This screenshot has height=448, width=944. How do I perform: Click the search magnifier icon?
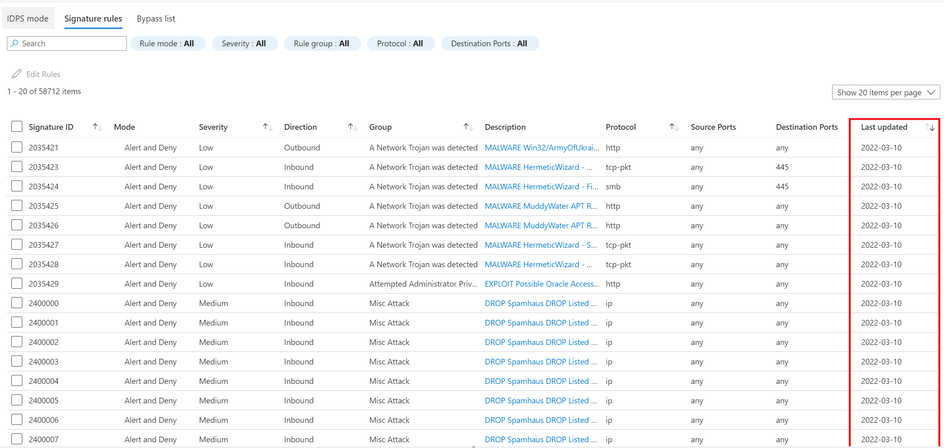tap(14, 43)
